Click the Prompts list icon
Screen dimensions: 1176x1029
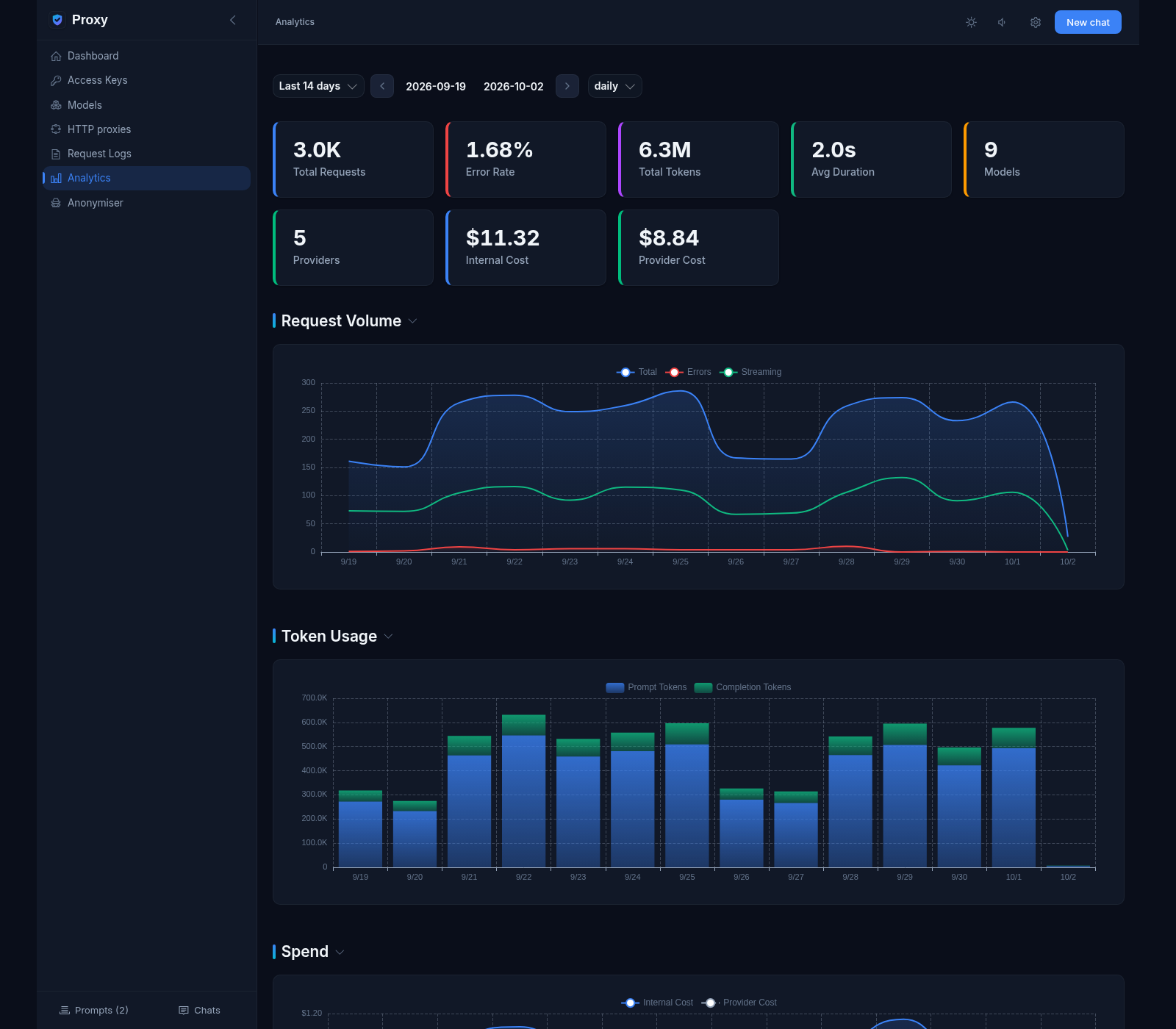tap(65, 1011)
